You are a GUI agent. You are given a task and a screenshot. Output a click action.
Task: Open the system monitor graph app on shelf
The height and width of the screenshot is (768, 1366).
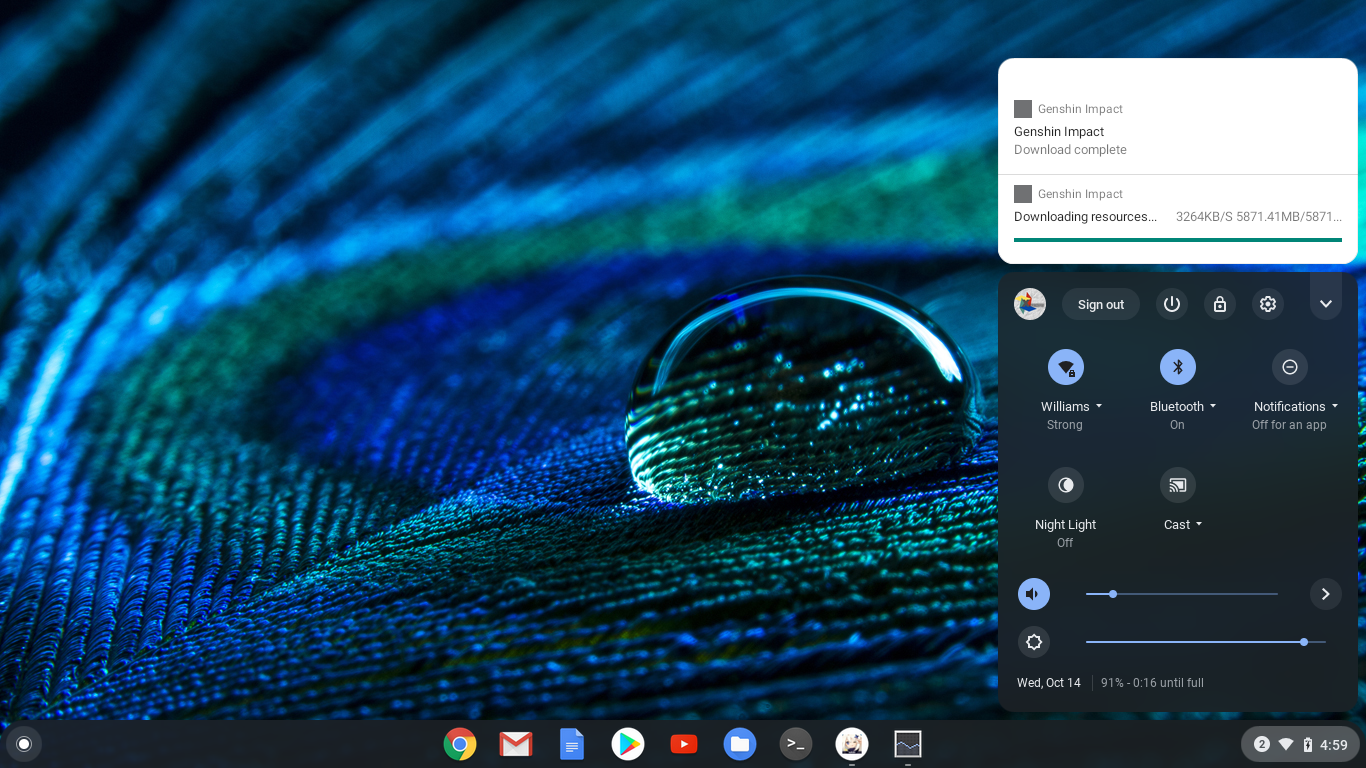point(908,744)
